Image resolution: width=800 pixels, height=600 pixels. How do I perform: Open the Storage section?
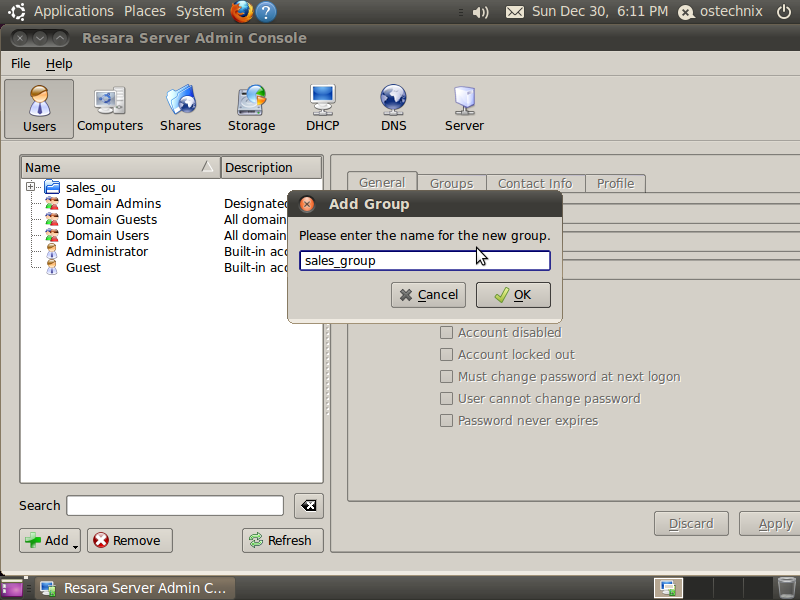pos(252,109)
